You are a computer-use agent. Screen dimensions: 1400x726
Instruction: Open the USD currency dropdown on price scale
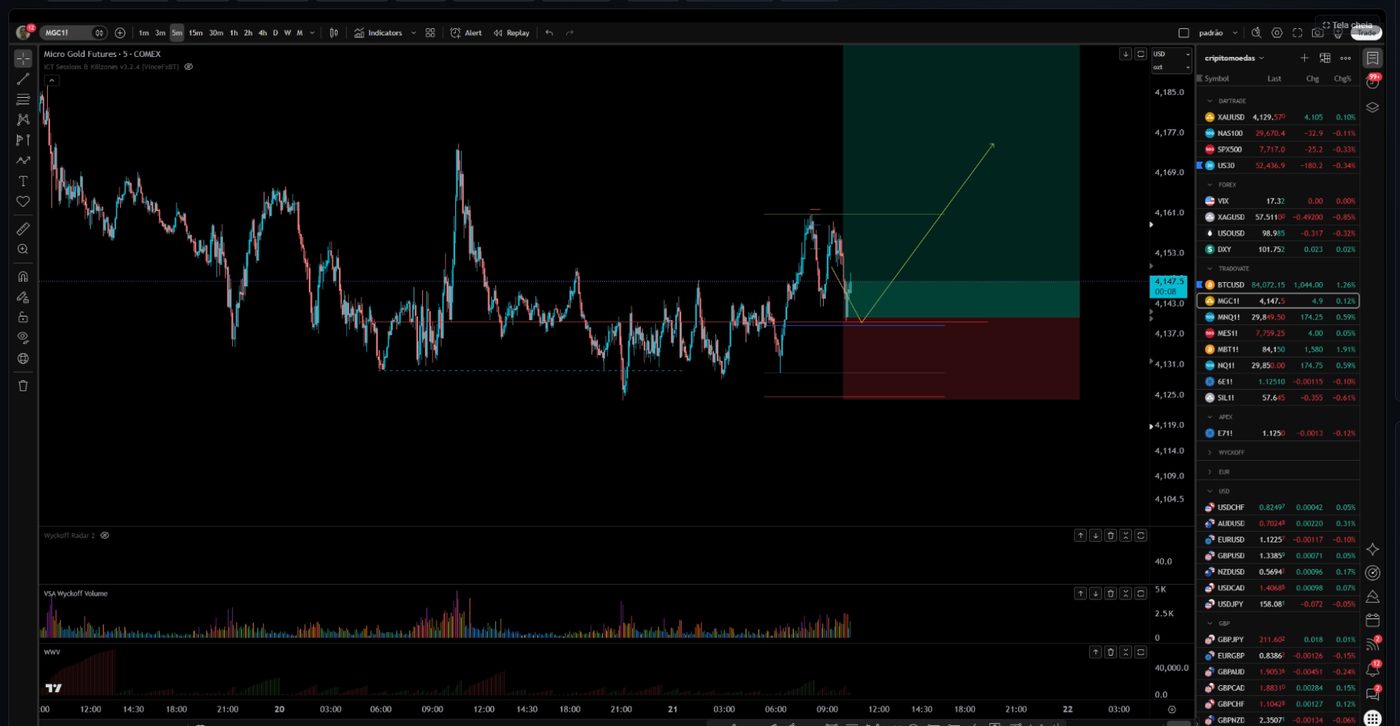[x=1171, y=54]
